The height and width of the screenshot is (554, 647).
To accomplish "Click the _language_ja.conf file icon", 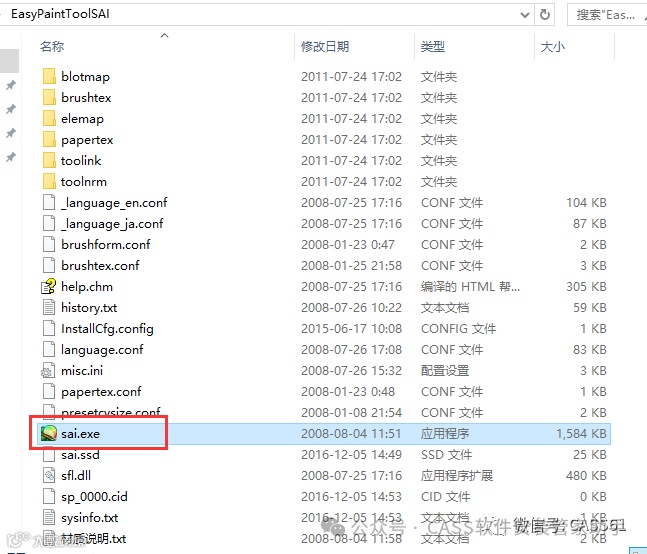I will click(49, 224).
